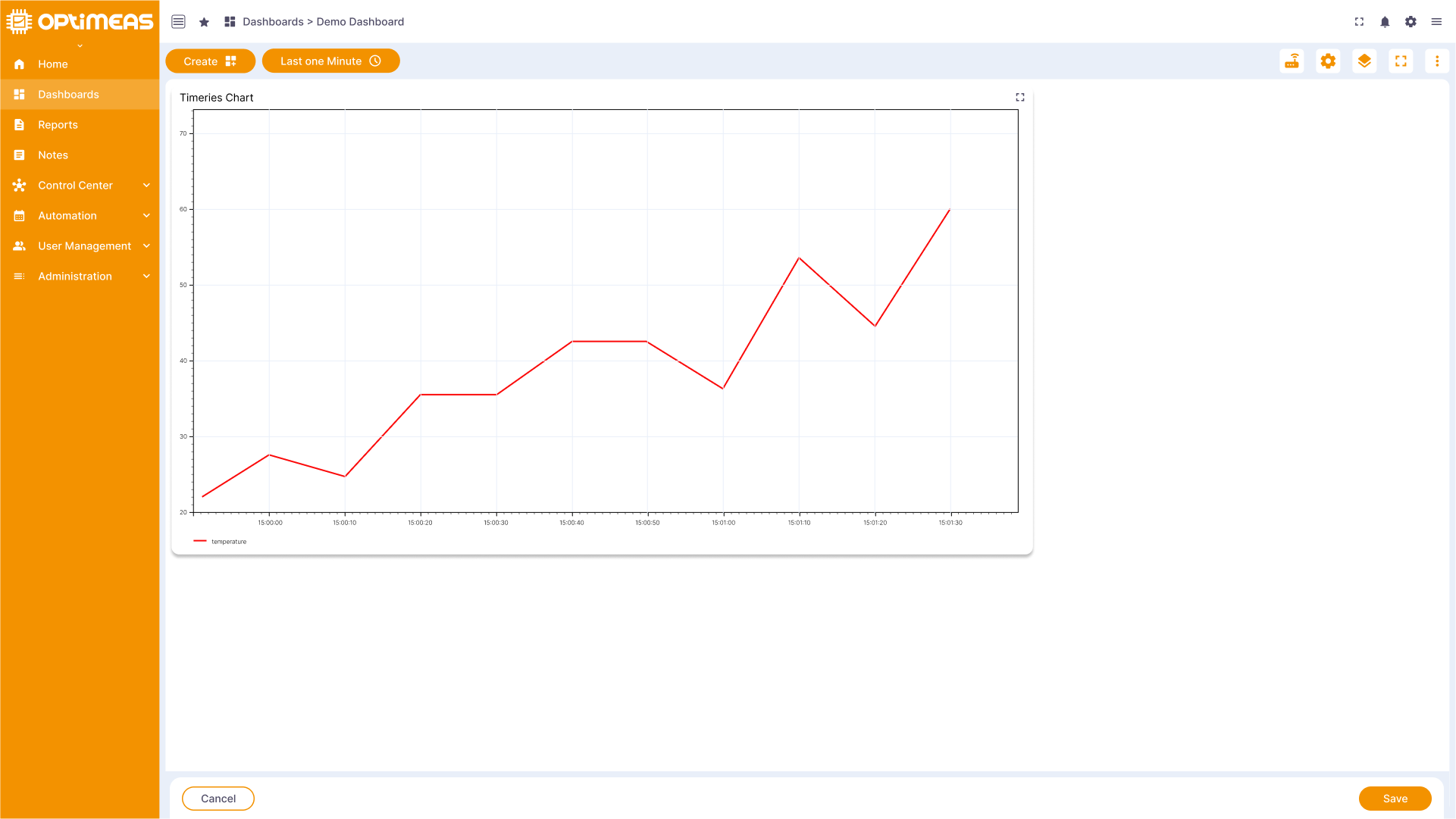Open Automation menu item

point(80,216)
